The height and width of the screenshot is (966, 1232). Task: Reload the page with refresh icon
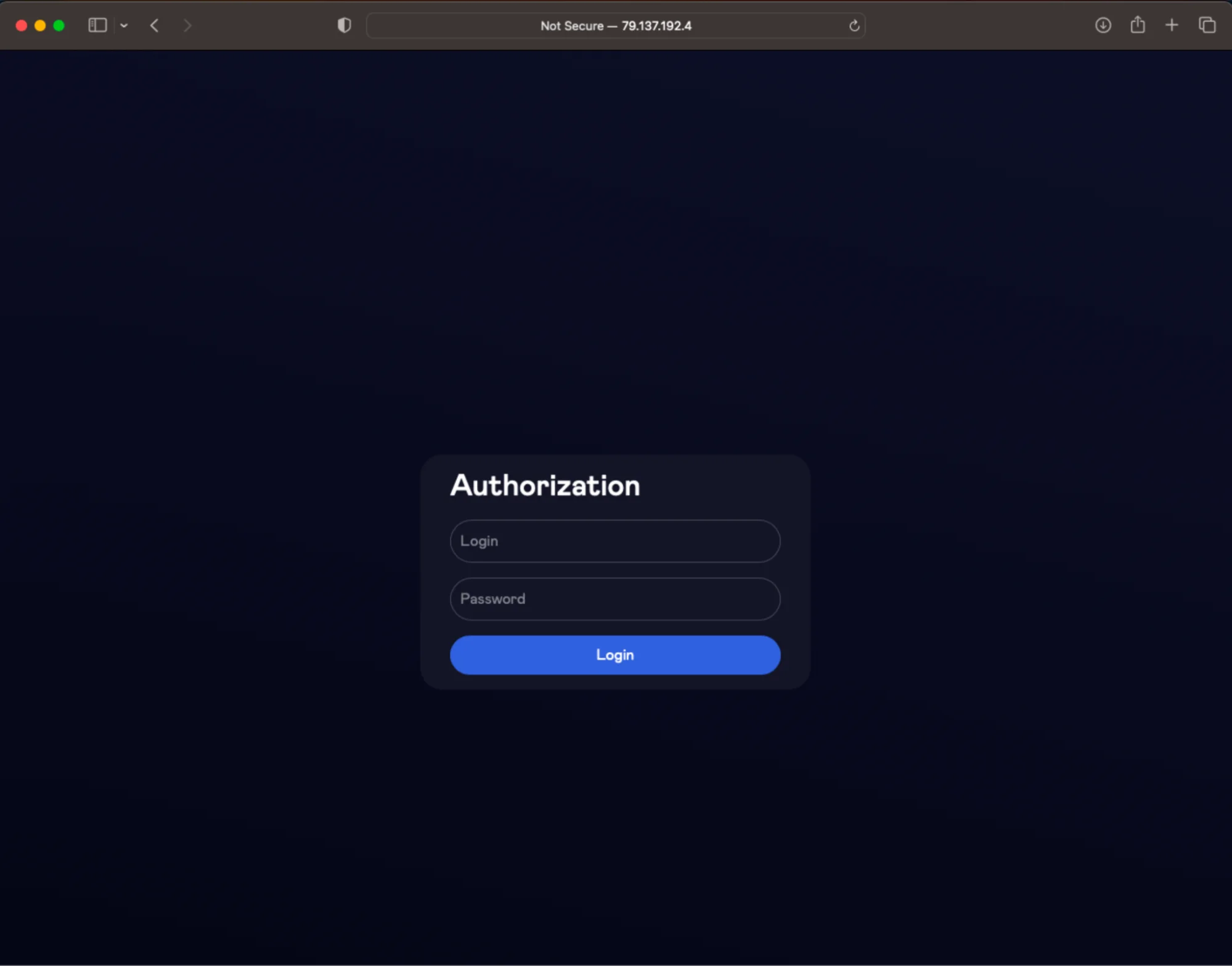(x=854, y=26)
